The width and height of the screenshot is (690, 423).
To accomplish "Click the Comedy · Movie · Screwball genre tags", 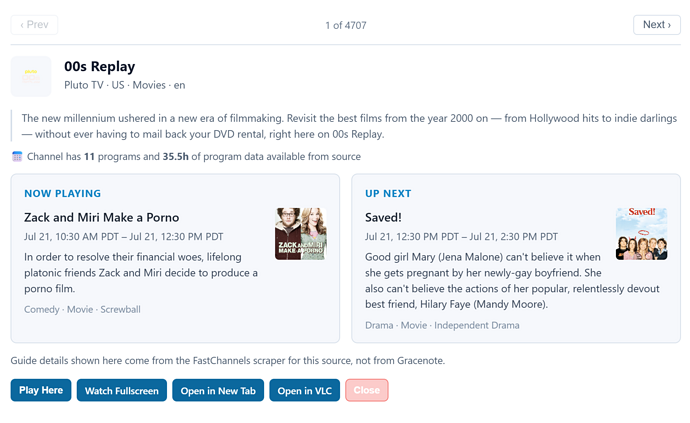I will (82, 309).
